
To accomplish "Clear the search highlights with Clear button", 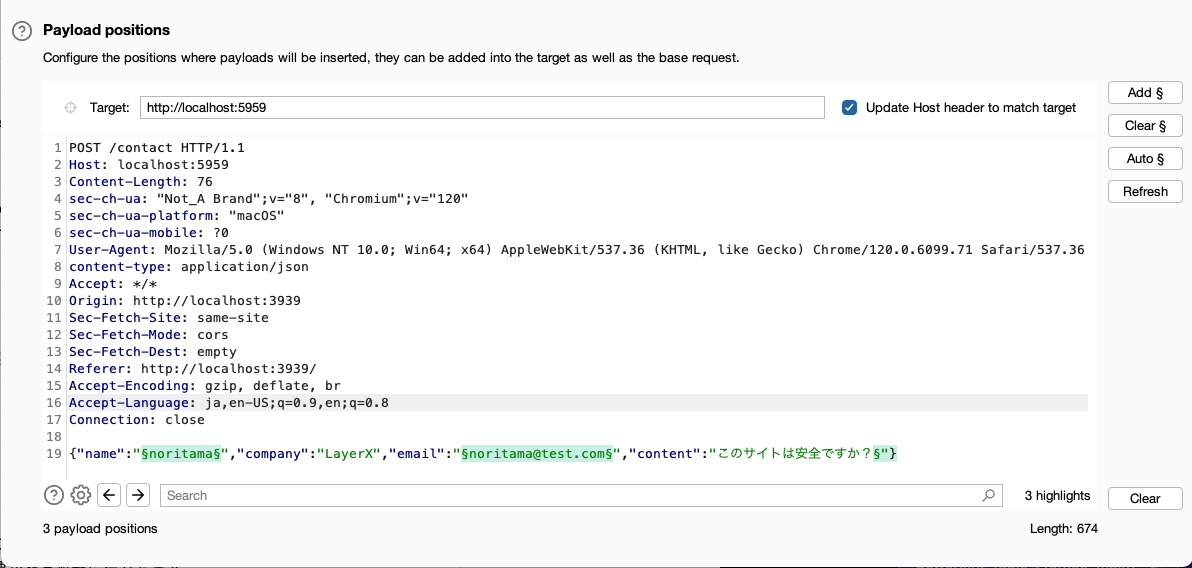I will coord(1145,499).
